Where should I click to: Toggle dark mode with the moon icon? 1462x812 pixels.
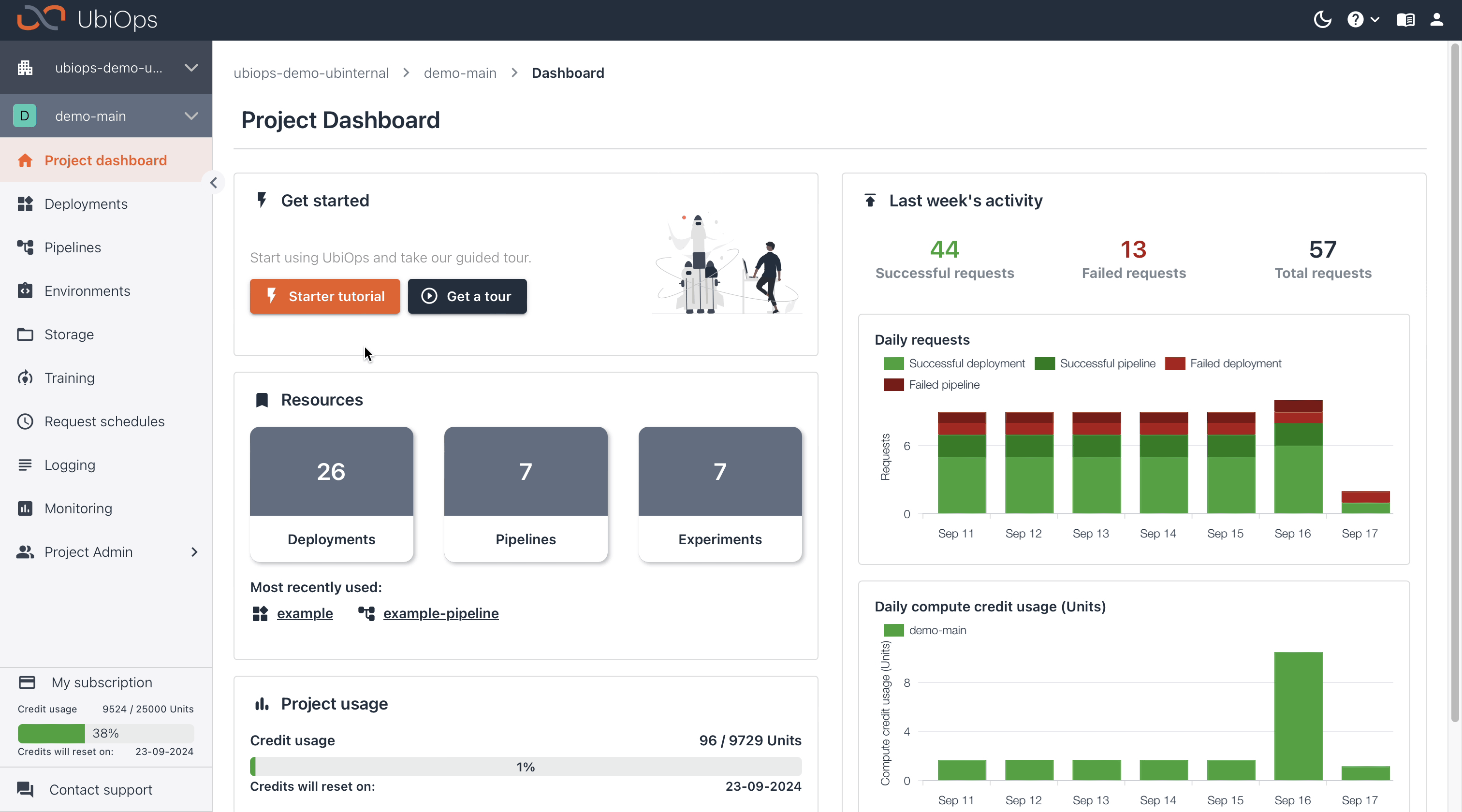click(1322, 19)
